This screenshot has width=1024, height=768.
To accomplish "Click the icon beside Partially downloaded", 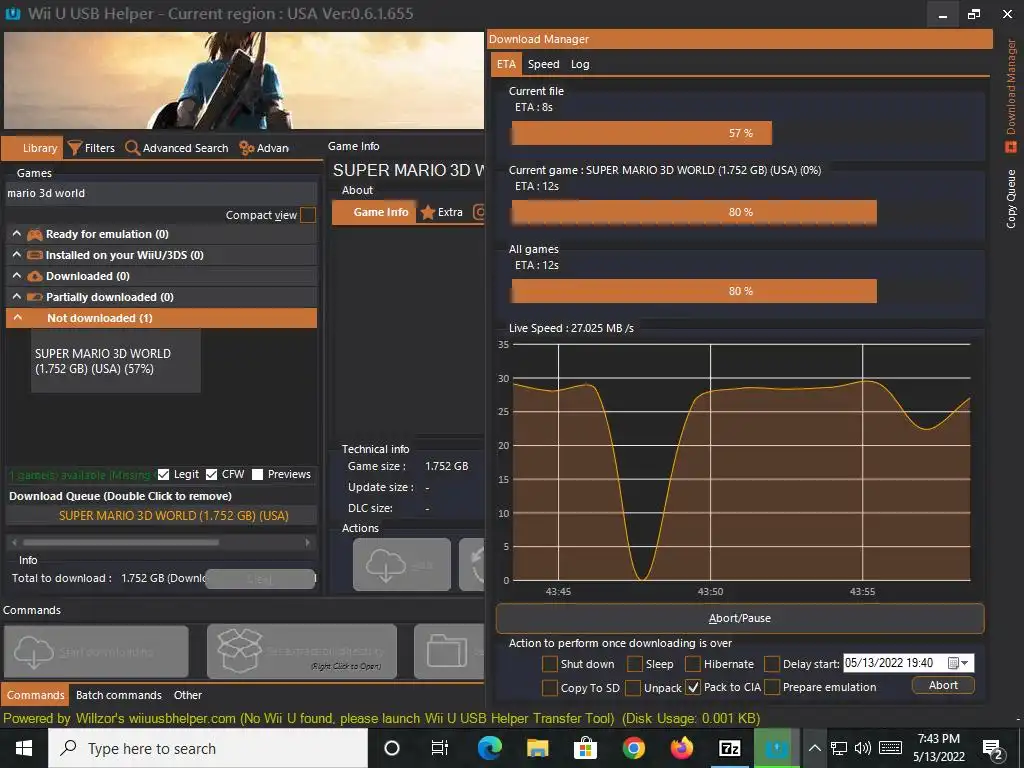I will pyautogui.click(x=35, y=297).
